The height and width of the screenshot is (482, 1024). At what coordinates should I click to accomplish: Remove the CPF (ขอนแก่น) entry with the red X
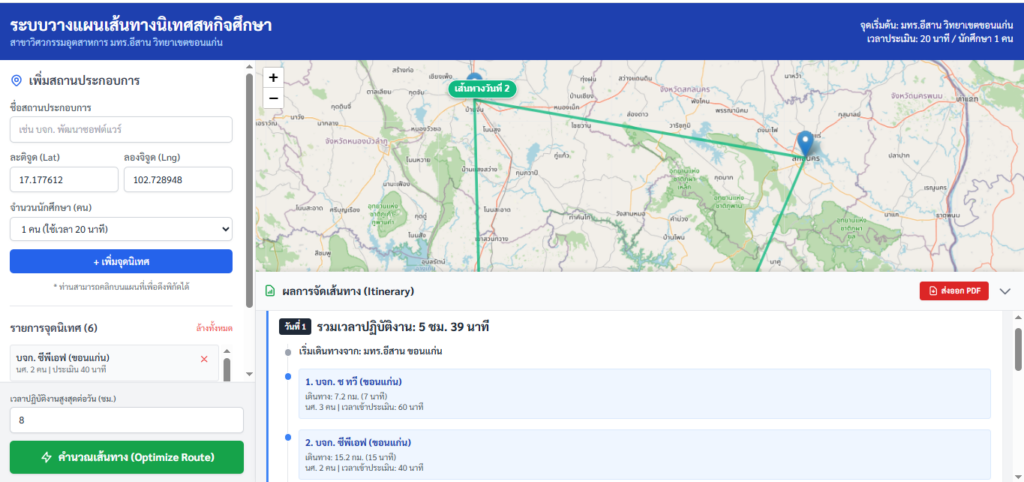(x=204, y=358)
